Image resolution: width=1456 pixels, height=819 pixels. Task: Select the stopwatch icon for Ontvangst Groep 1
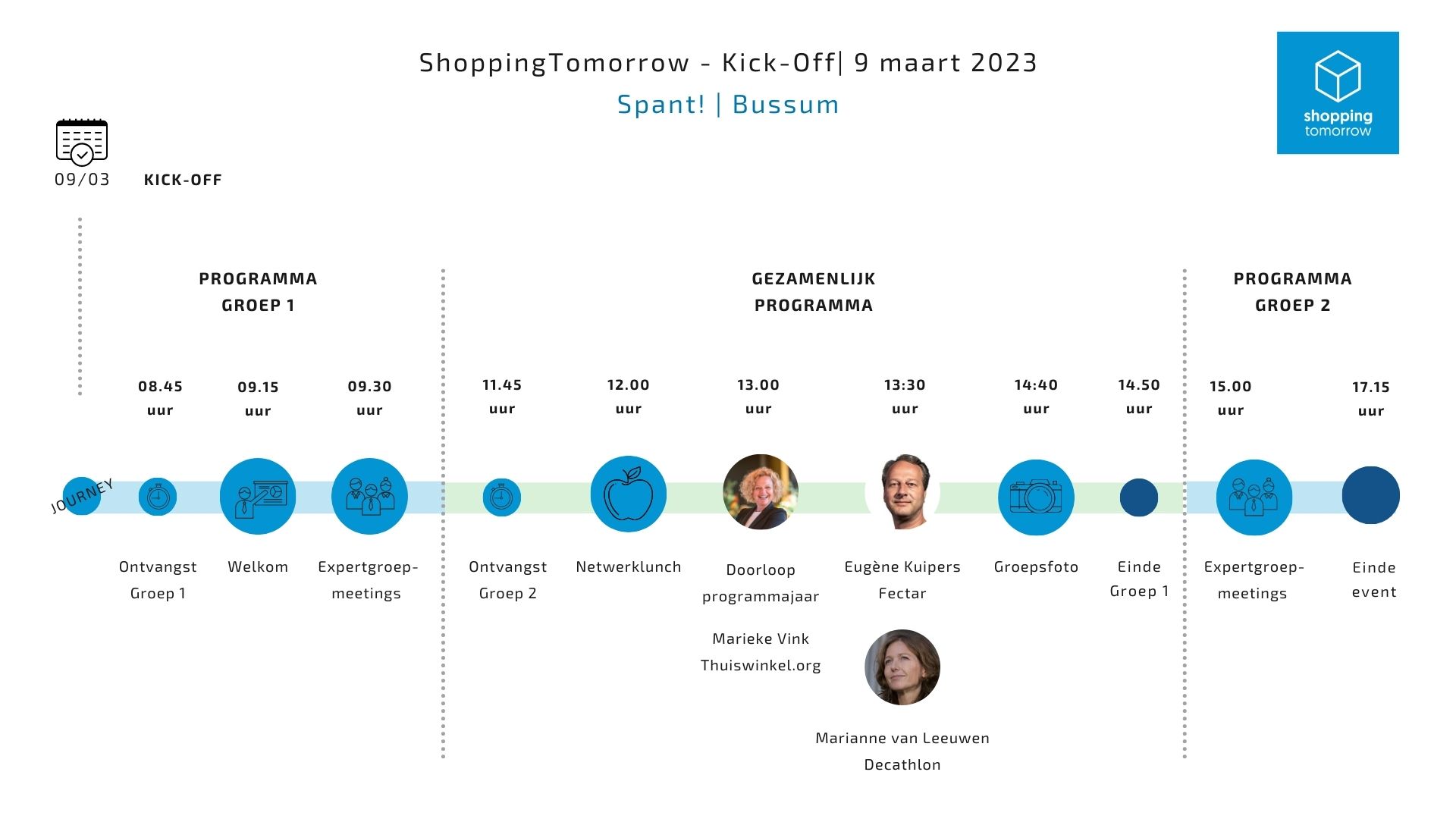(158, 497)
